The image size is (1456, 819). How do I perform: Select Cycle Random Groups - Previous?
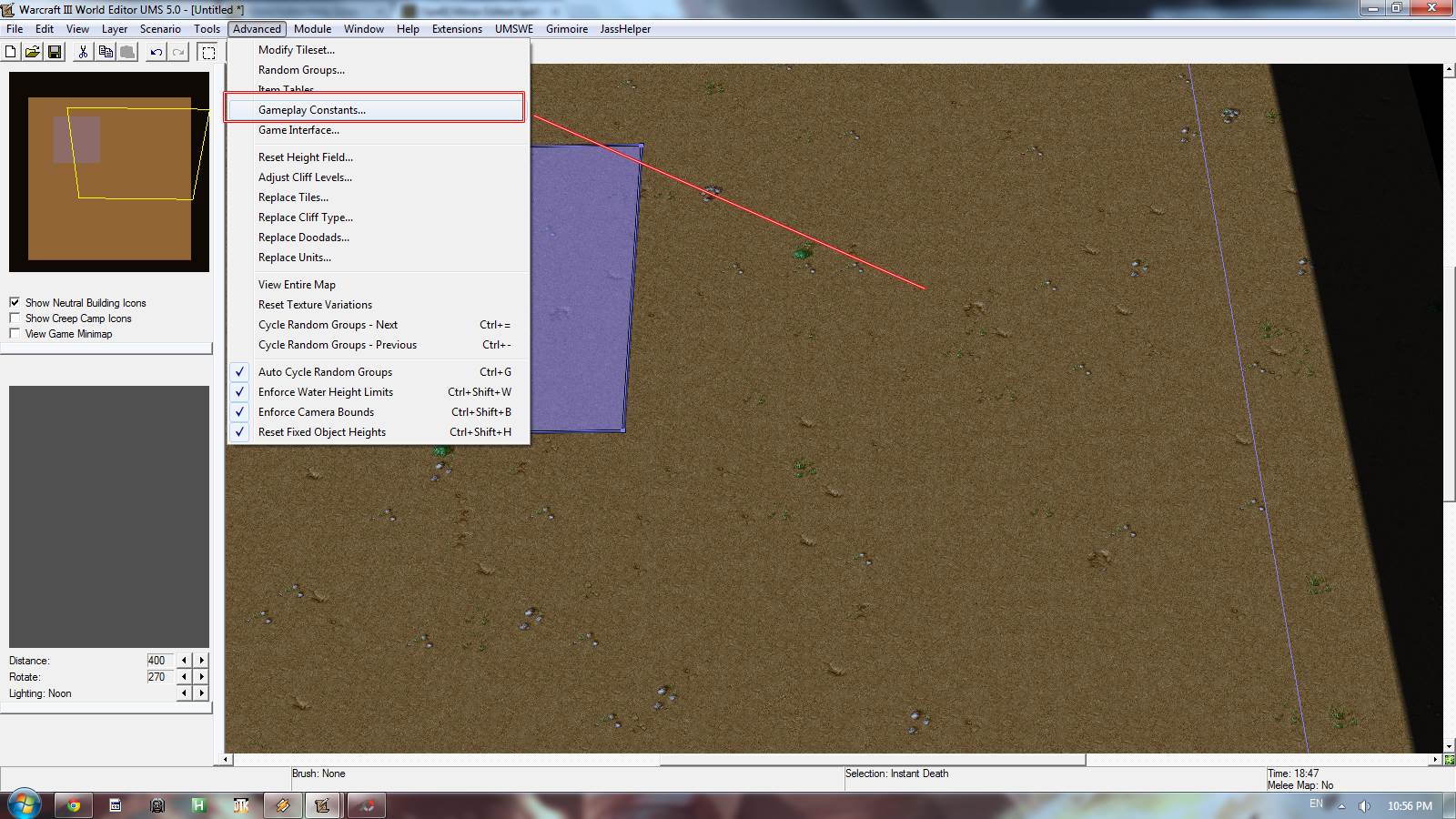point(378,345)
